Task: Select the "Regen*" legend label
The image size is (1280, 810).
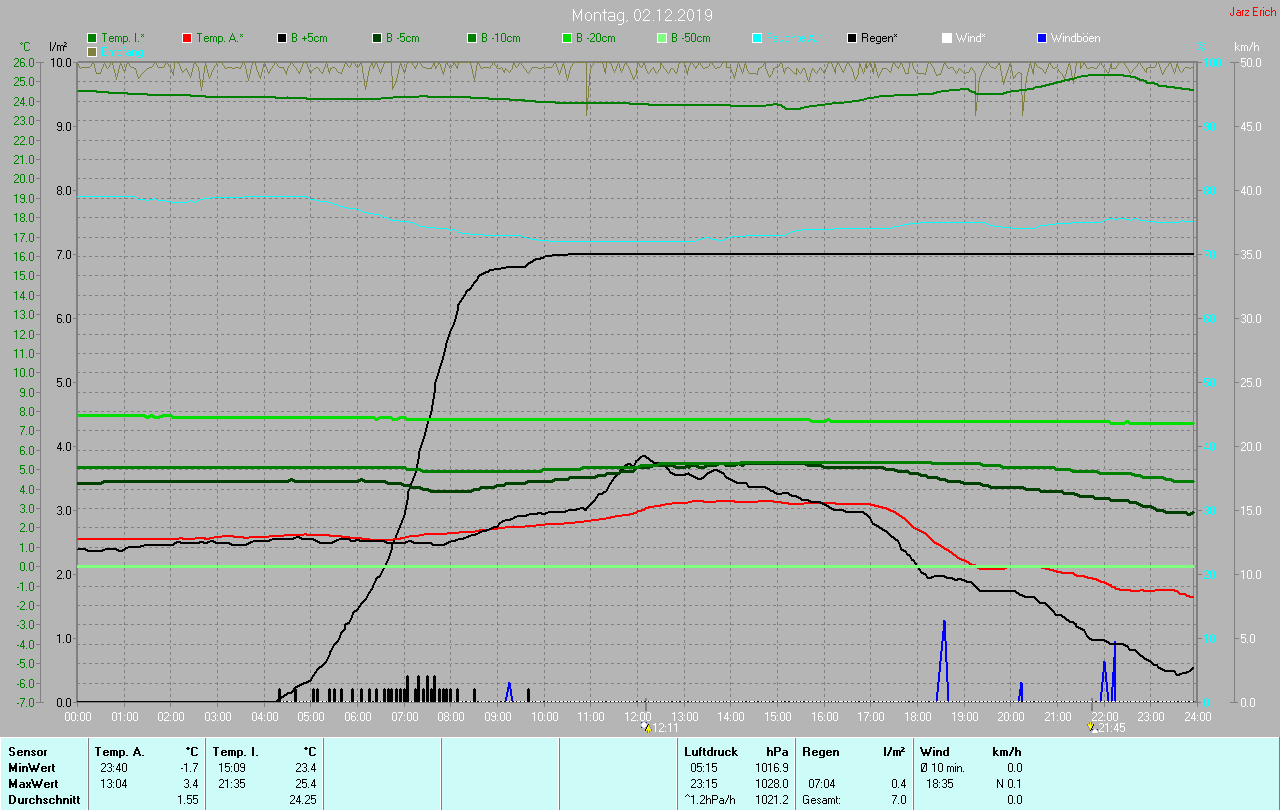Action: click(x=880, y=38)
